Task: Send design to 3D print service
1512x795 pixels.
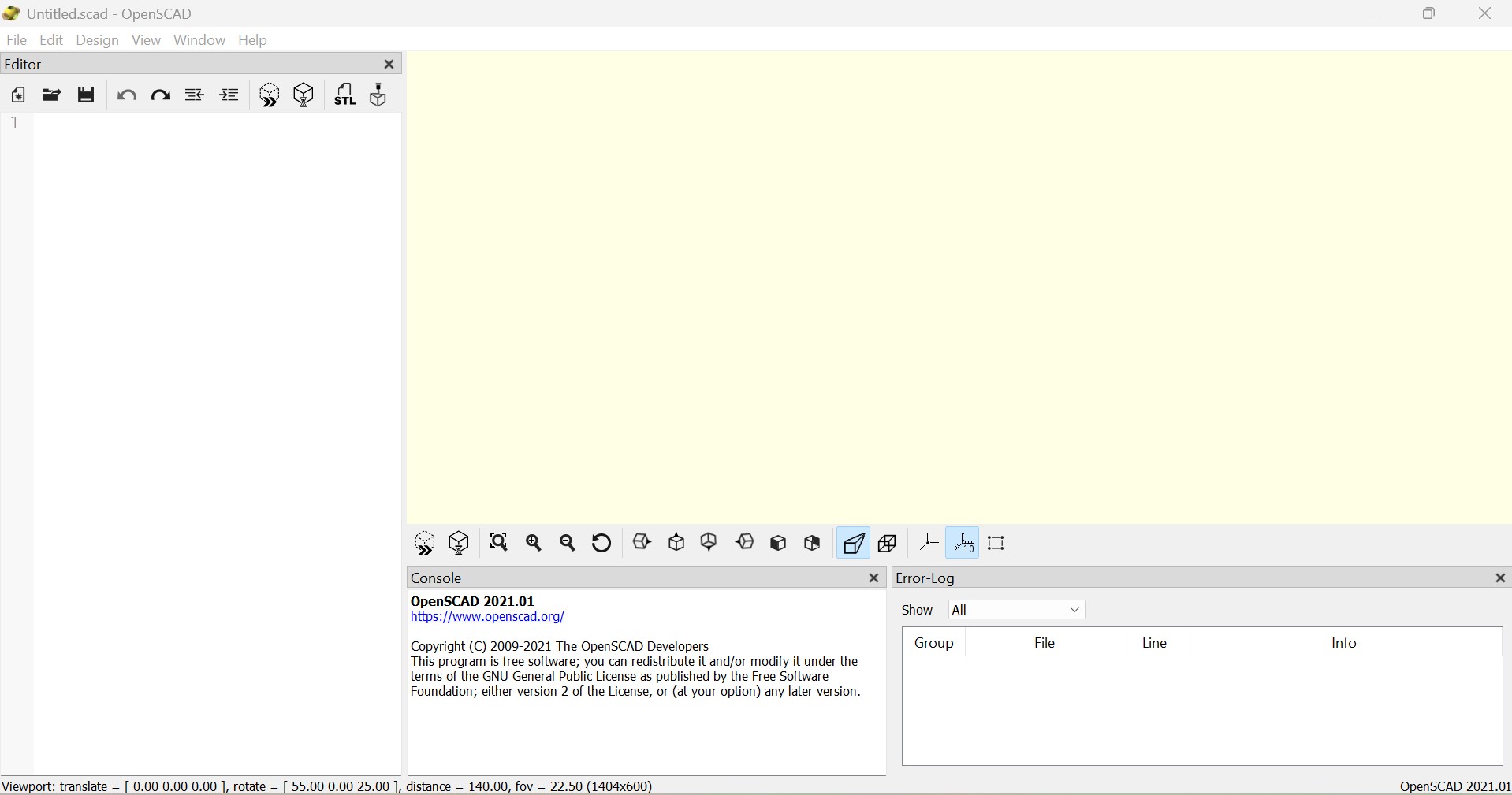Action: click(379, 95)
